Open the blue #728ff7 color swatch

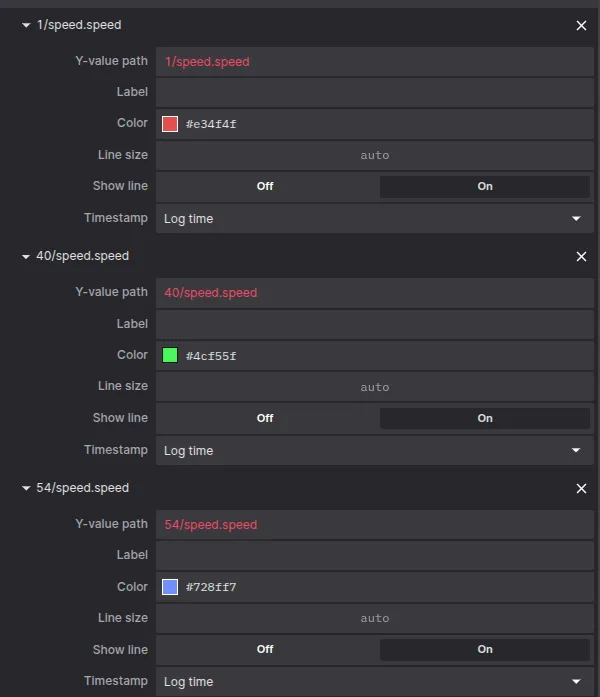(x=170, y=587)
